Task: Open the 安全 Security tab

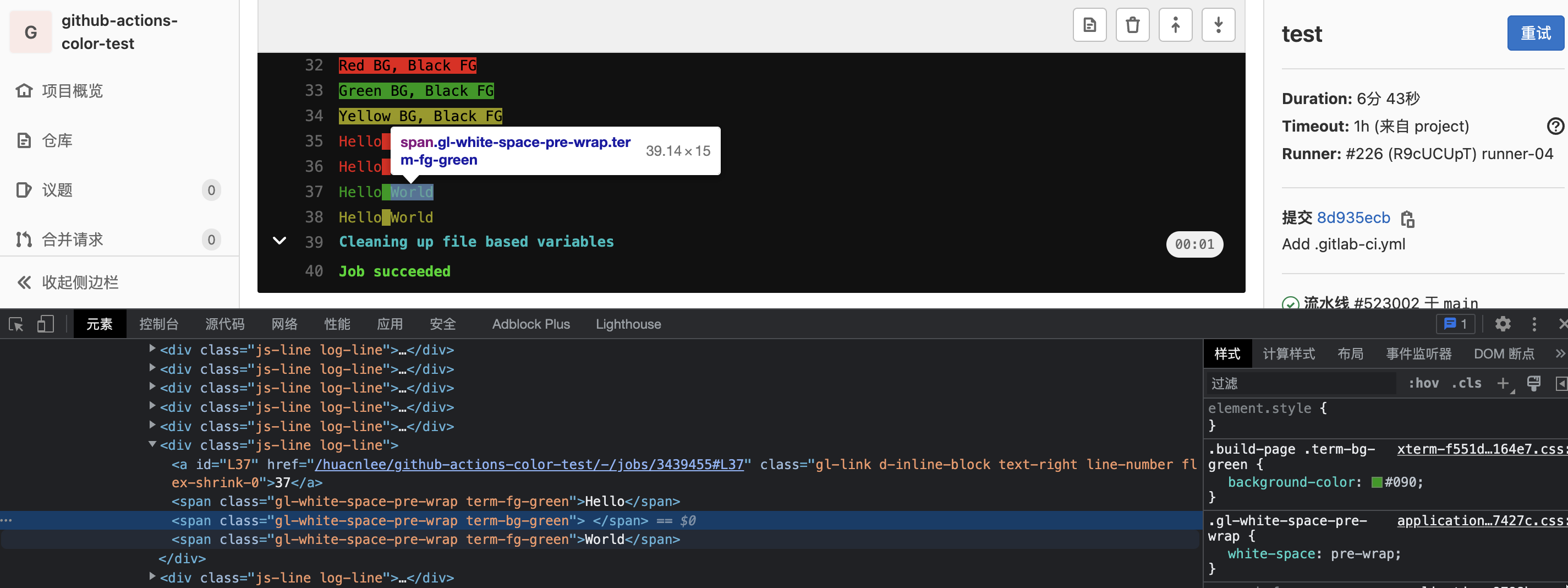Action: click(442, 324)
